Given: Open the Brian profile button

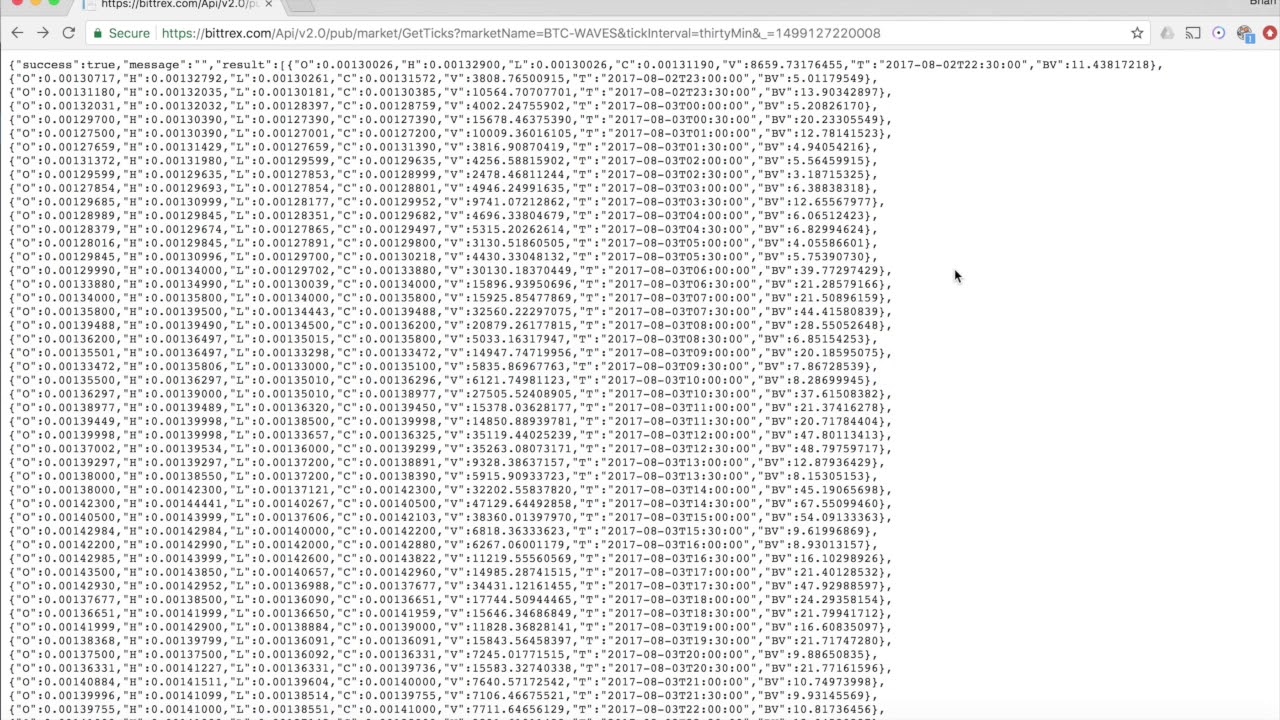Looking at the screenshot, I should click(x=1264, y=4).
